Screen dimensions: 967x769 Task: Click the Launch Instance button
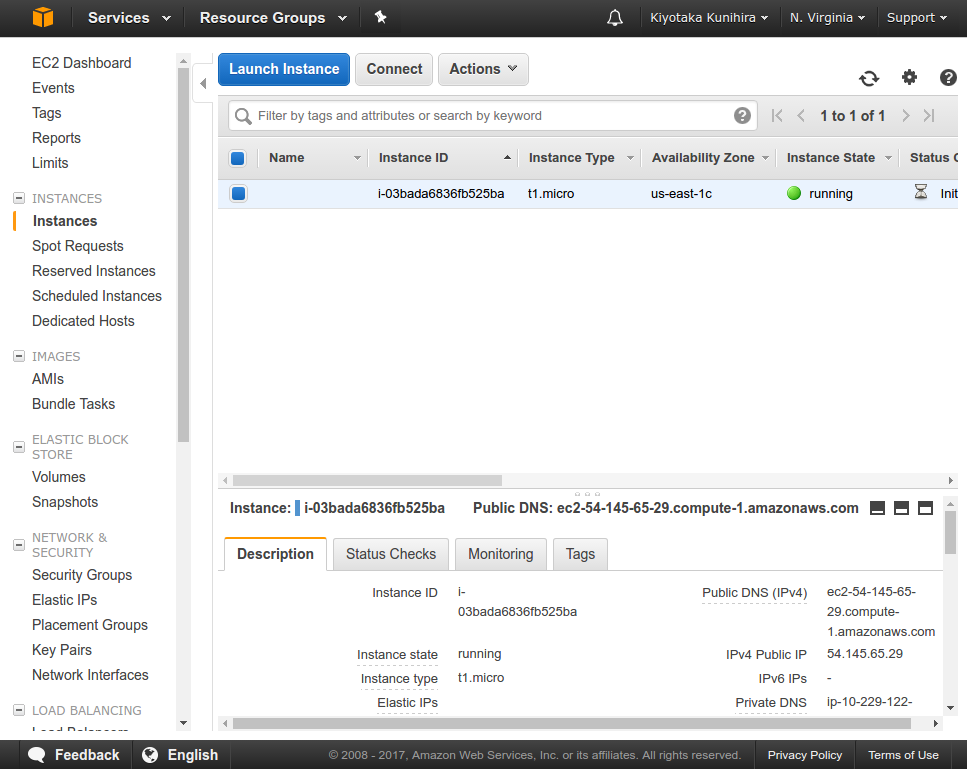[284, 69]
